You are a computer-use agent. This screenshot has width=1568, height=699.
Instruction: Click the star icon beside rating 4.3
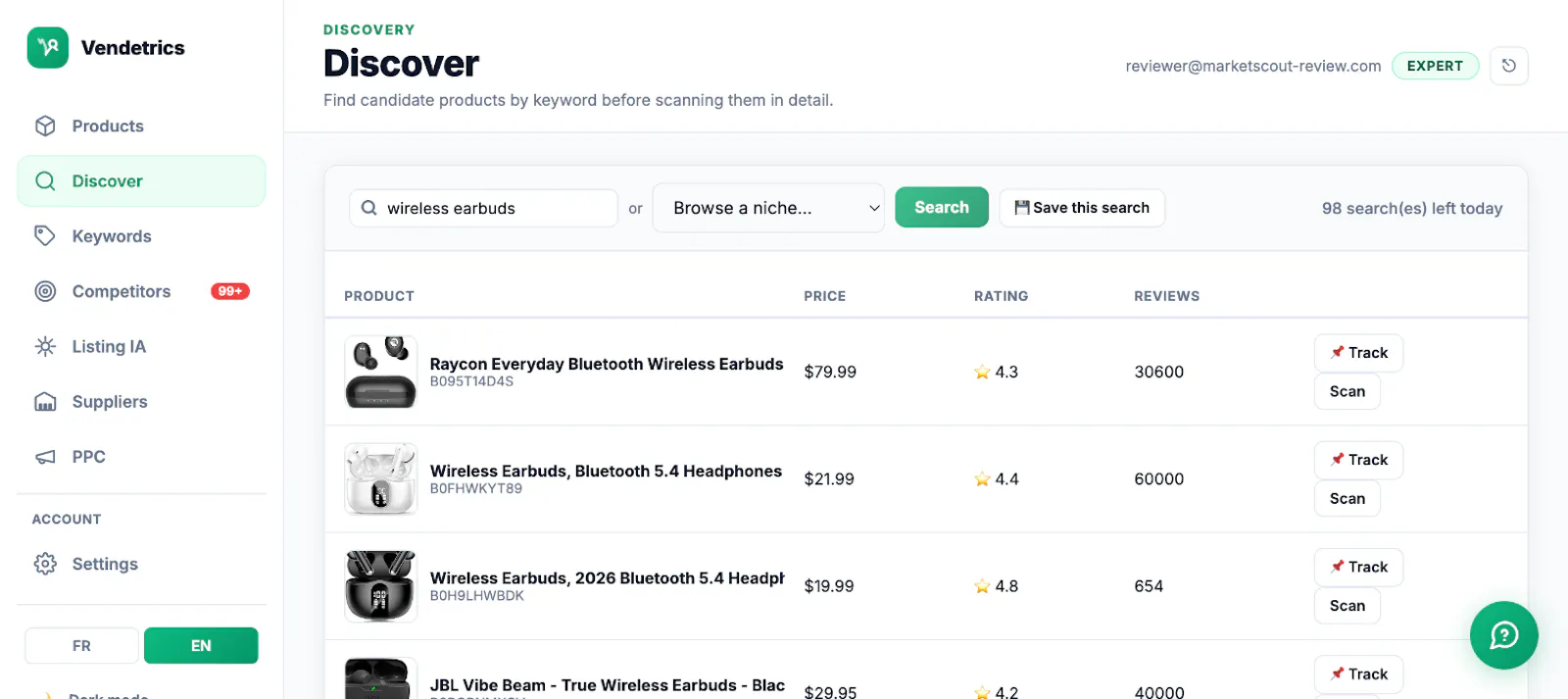pos(982,372)
